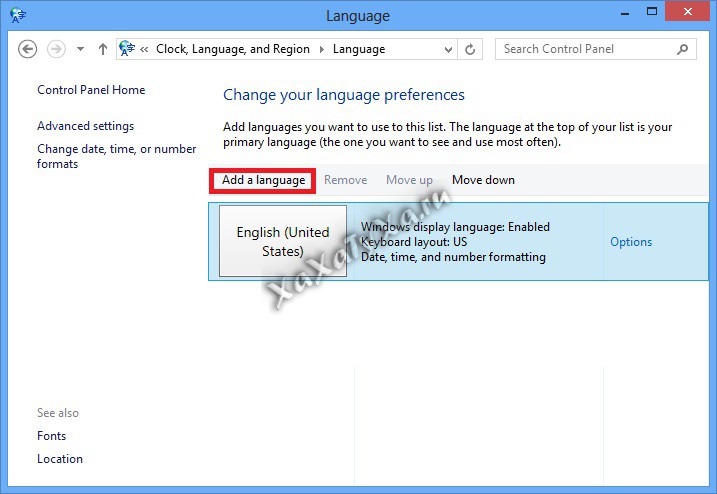Open Control Panel Home

coord(91,90)
